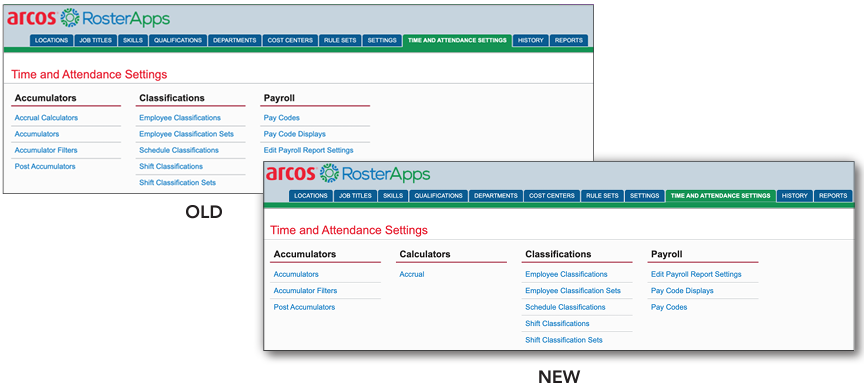Open Employee Classifications link in NEW window
This screenshot has width=864, height=388.
[x=566, y=274]
